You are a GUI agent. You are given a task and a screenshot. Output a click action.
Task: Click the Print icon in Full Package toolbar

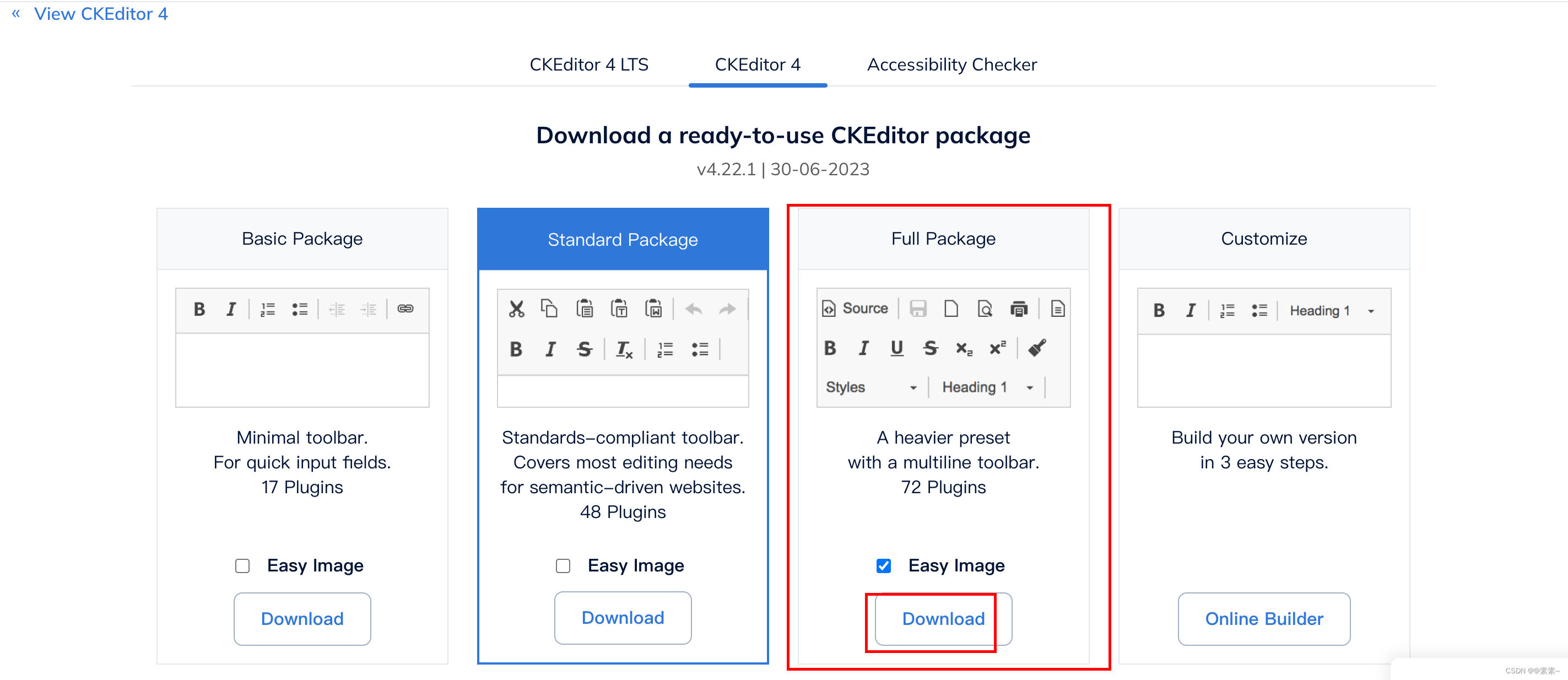[x=1018, y=308]
